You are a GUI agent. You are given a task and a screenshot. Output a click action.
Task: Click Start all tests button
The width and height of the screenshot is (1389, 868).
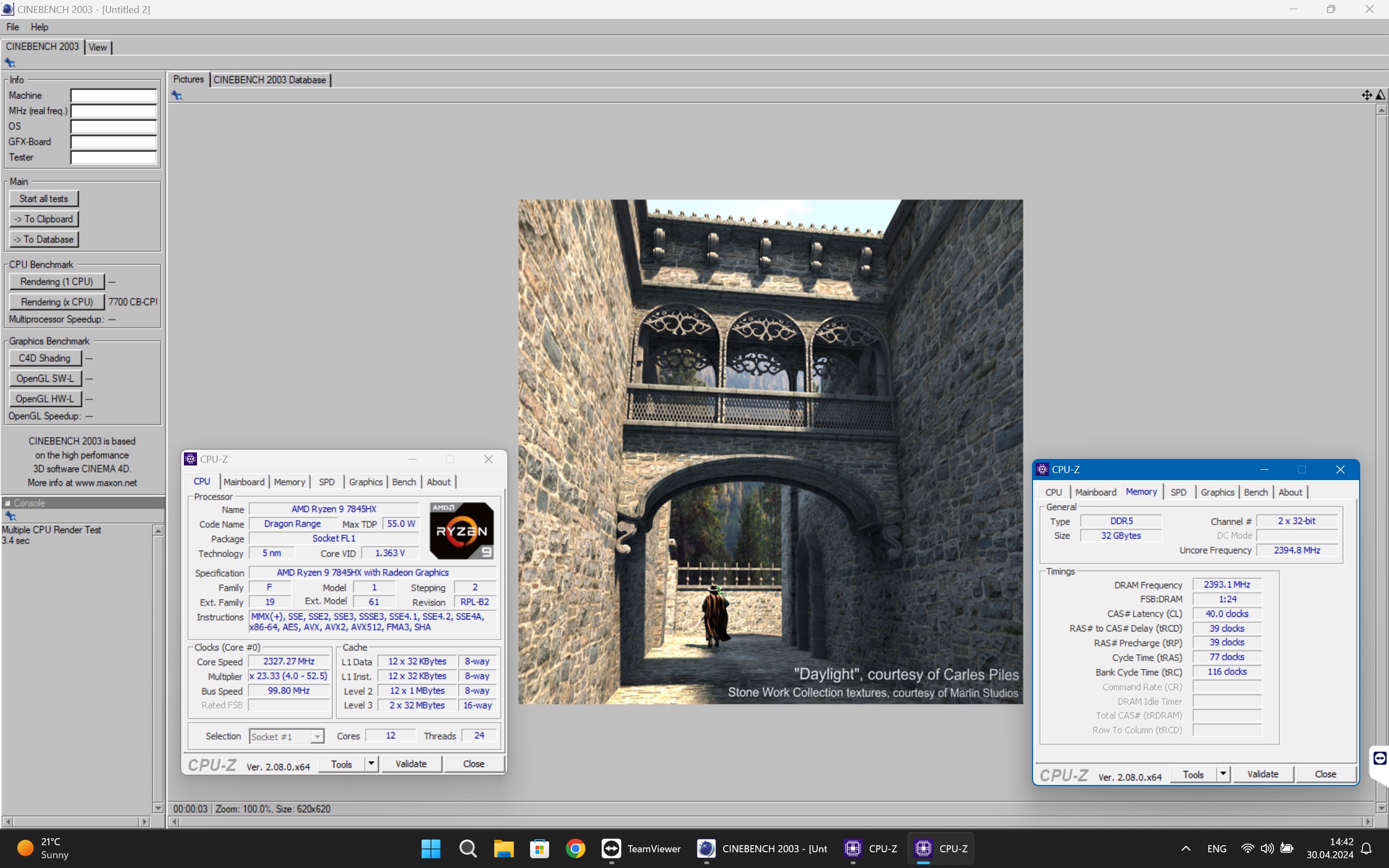point(43,199)
